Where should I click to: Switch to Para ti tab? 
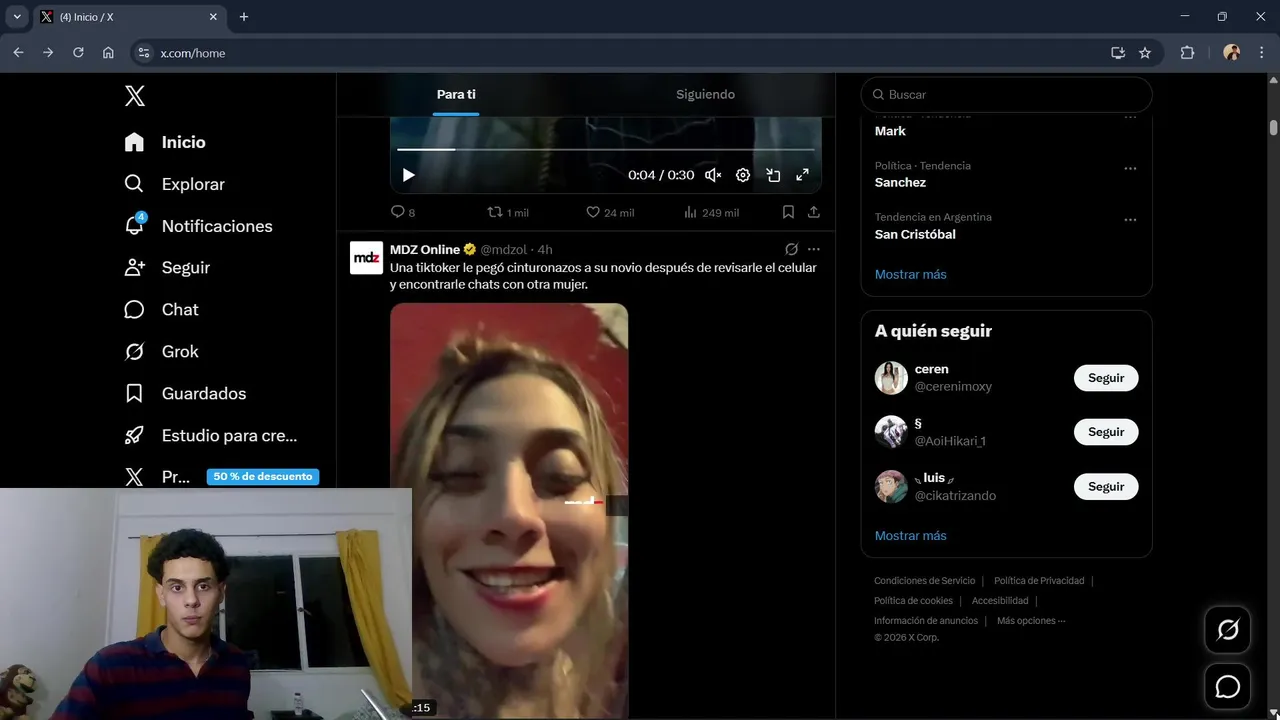pos(456,94)
